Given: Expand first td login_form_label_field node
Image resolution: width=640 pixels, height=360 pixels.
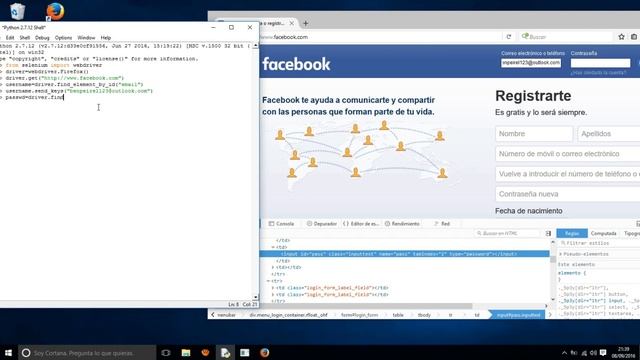Looking at the screenshot, I should click(273, 288).
